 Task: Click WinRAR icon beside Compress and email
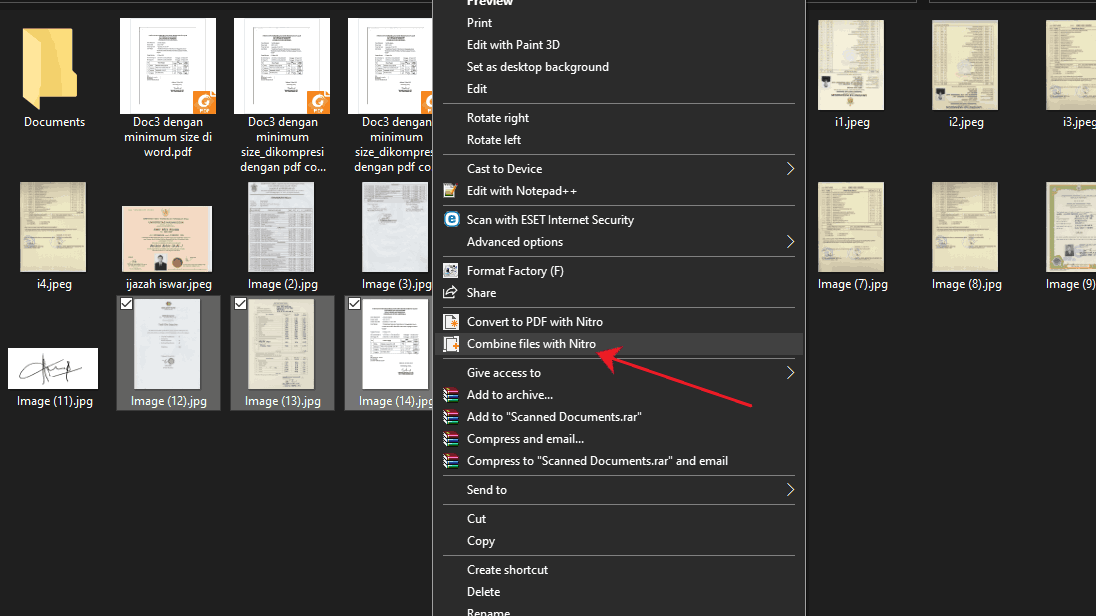point(451,439)
